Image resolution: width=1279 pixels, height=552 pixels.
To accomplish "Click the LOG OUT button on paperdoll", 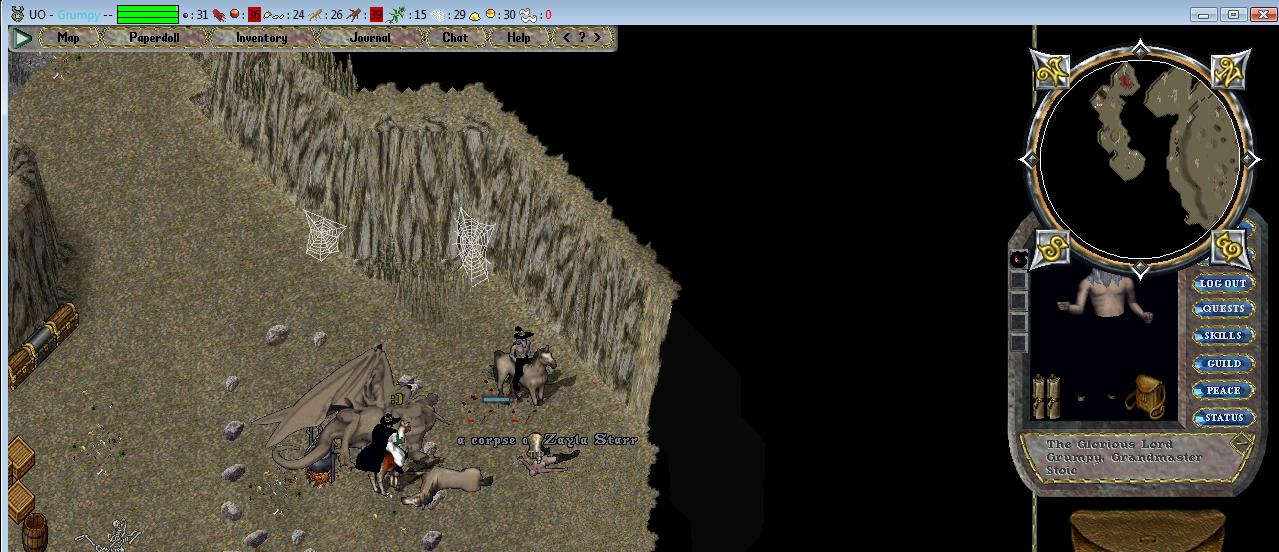I will click(x=1222, y=284).
